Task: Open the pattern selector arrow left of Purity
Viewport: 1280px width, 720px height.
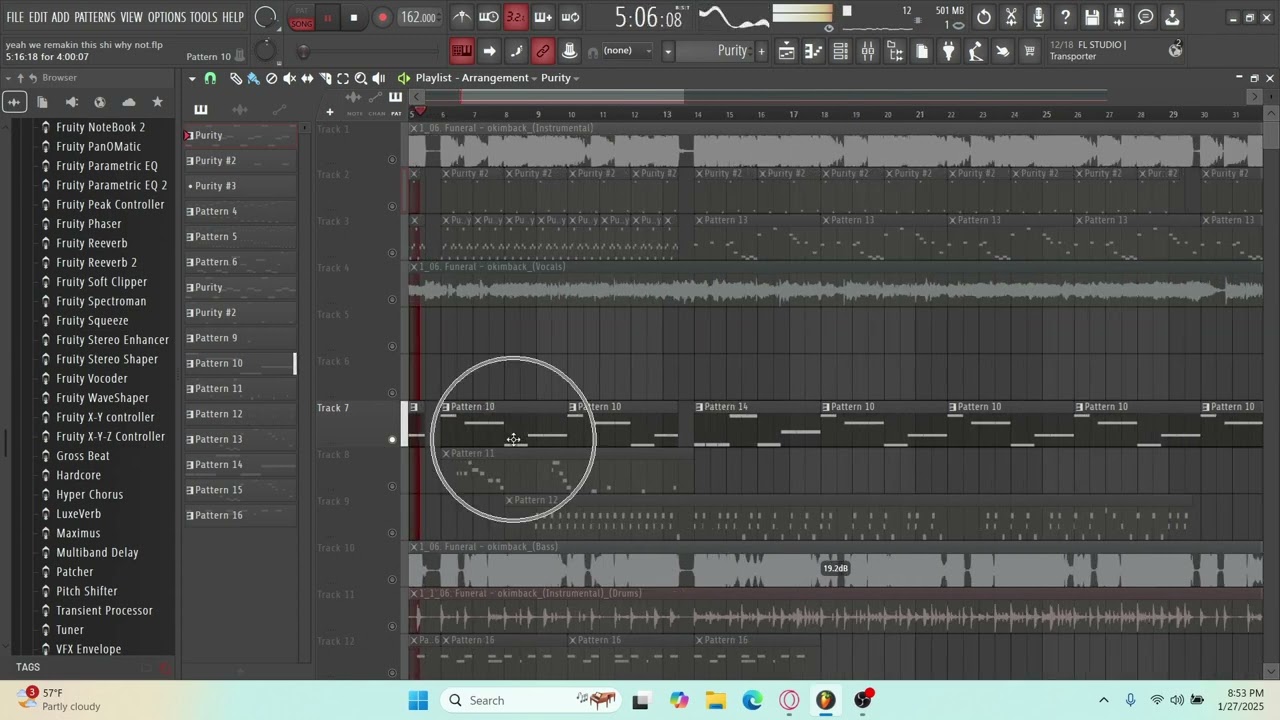Action: click(x=668, y=51)
